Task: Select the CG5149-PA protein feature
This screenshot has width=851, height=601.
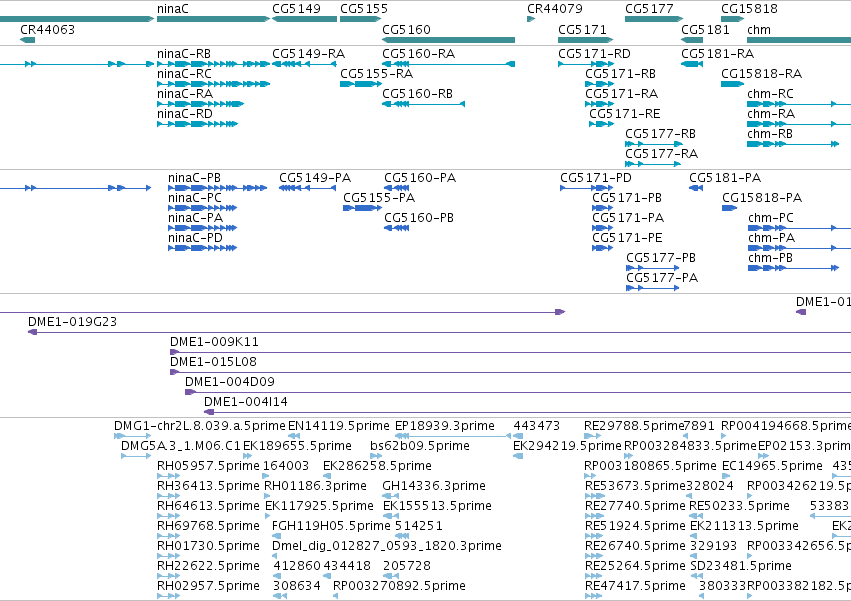Action: pos(307,188)
